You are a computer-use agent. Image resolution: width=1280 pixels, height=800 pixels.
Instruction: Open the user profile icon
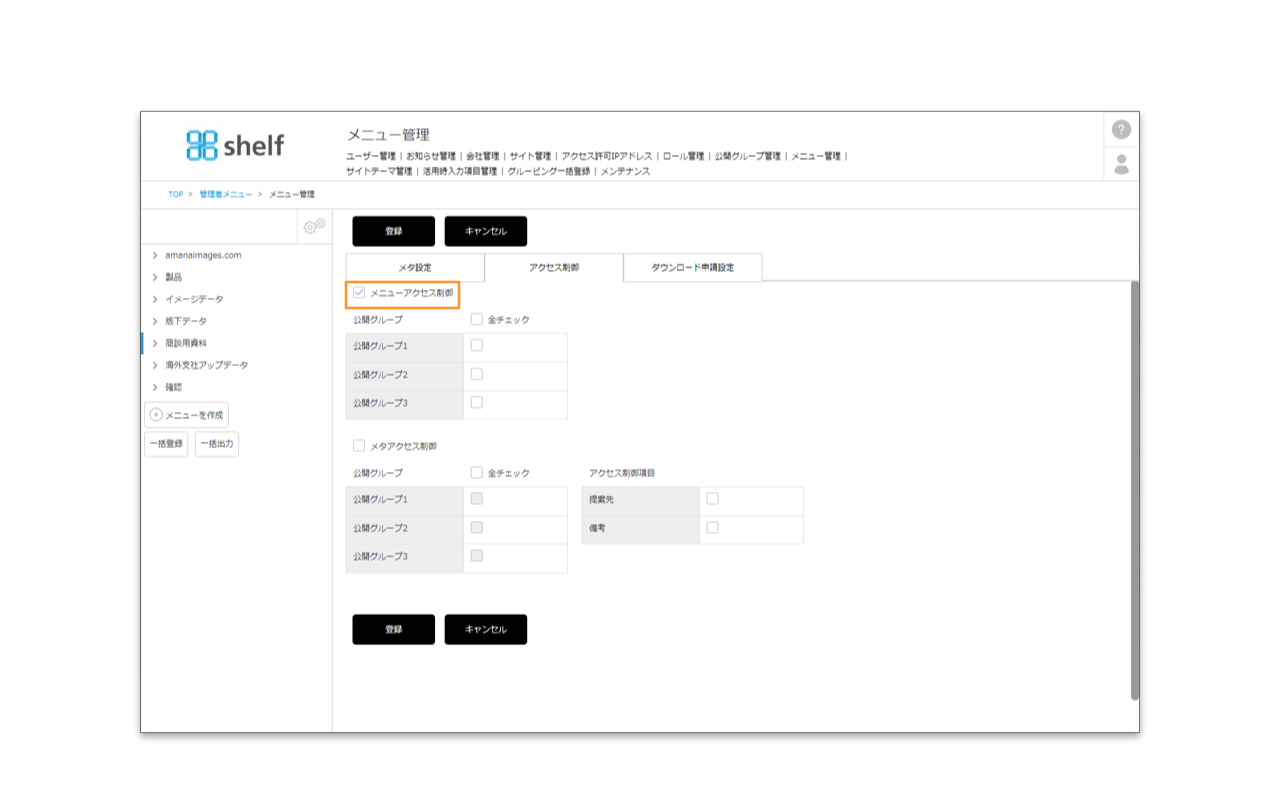(1121, 164)
